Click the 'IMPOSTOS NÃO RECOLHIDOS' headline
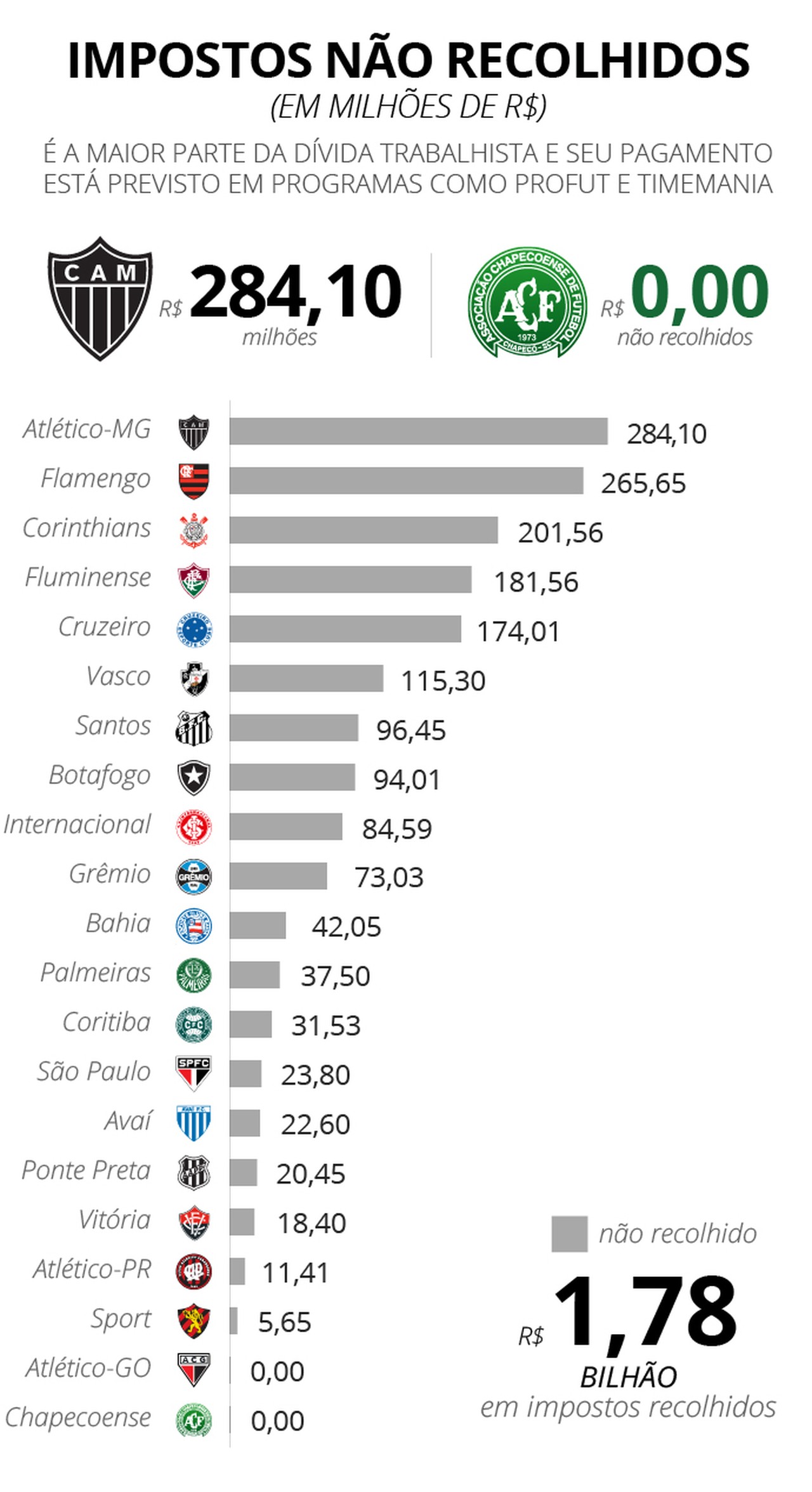Image resolution: width=812 pixels, height=1492 pixels. pos(409,60)
